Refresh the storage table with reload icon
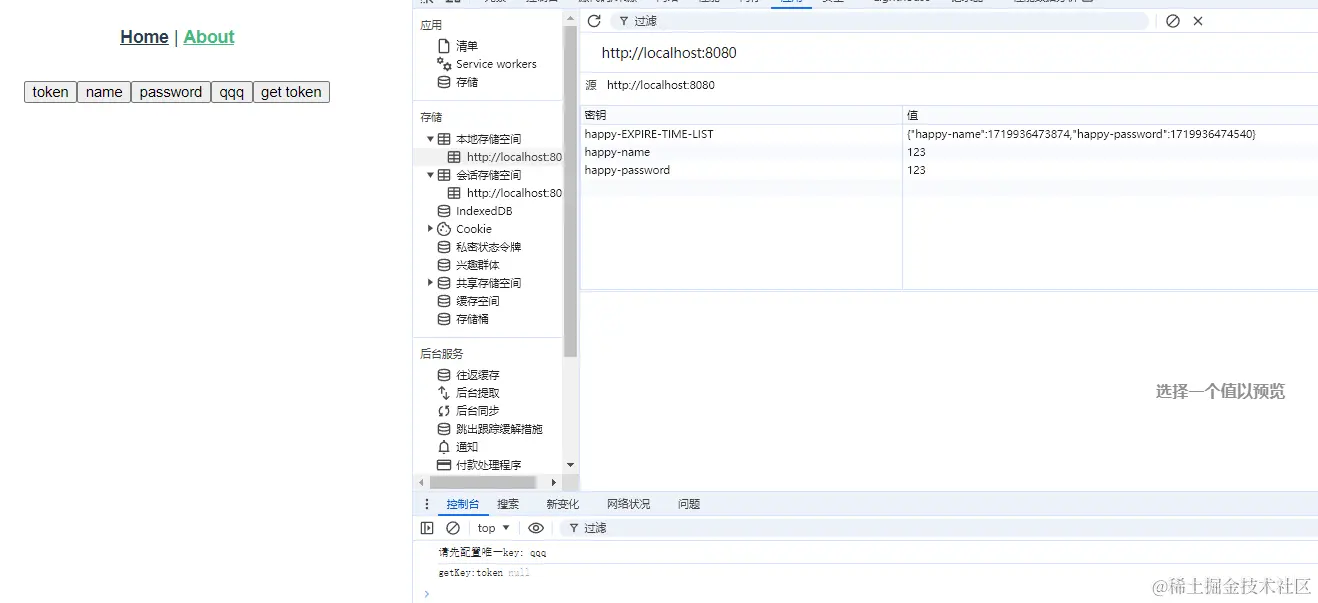Image resolution: width=1318 pixels, height=603 pixels. tap(594, 21)
